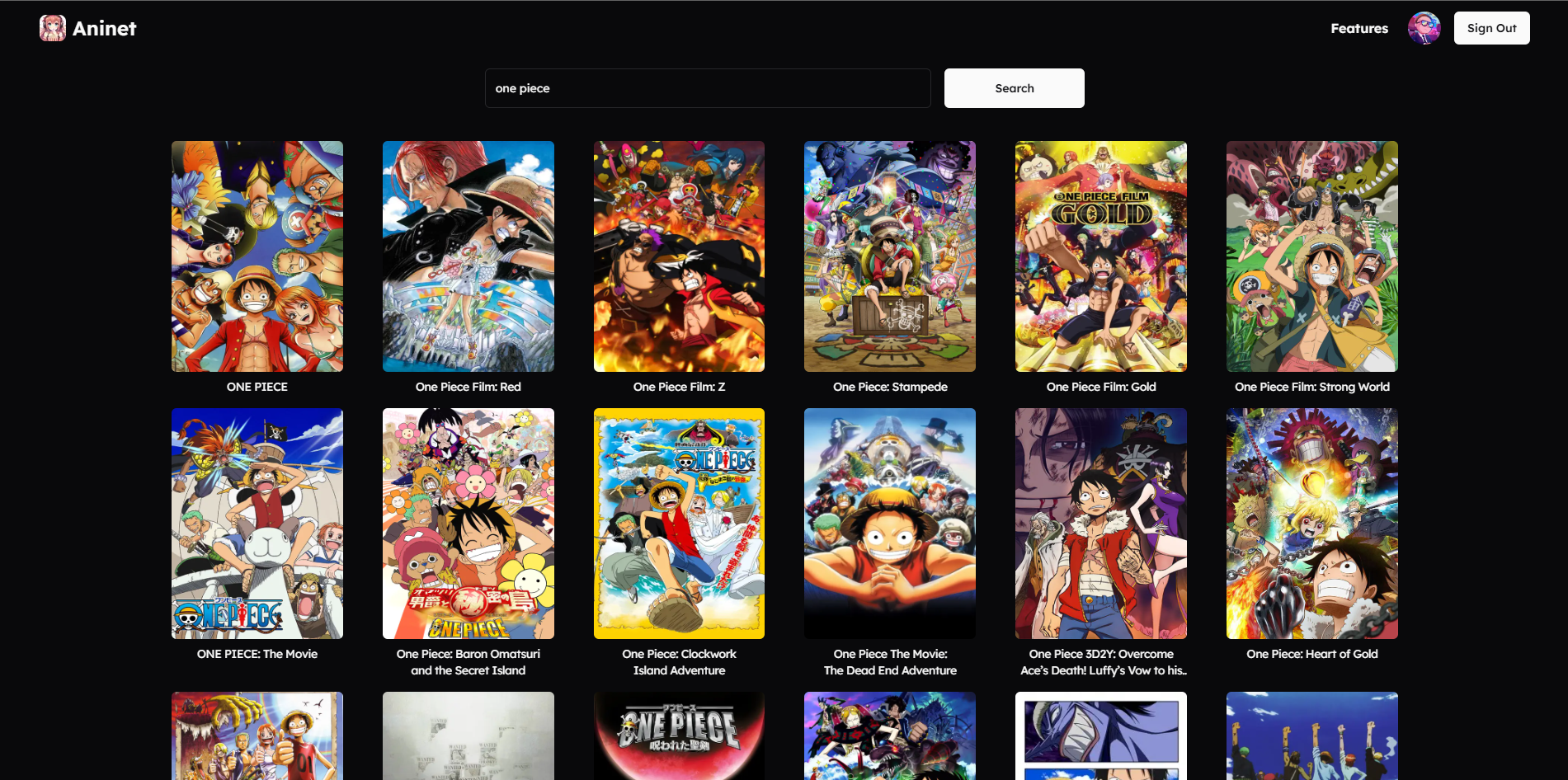Open the manga-panel style poster with white border

point(1101,735)
